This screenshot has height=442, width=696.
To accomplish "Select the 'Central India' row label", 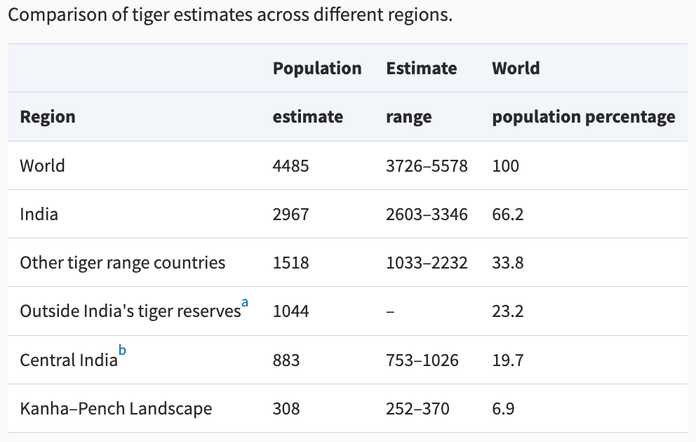I will pyautogui.click(x=69, y=360).
